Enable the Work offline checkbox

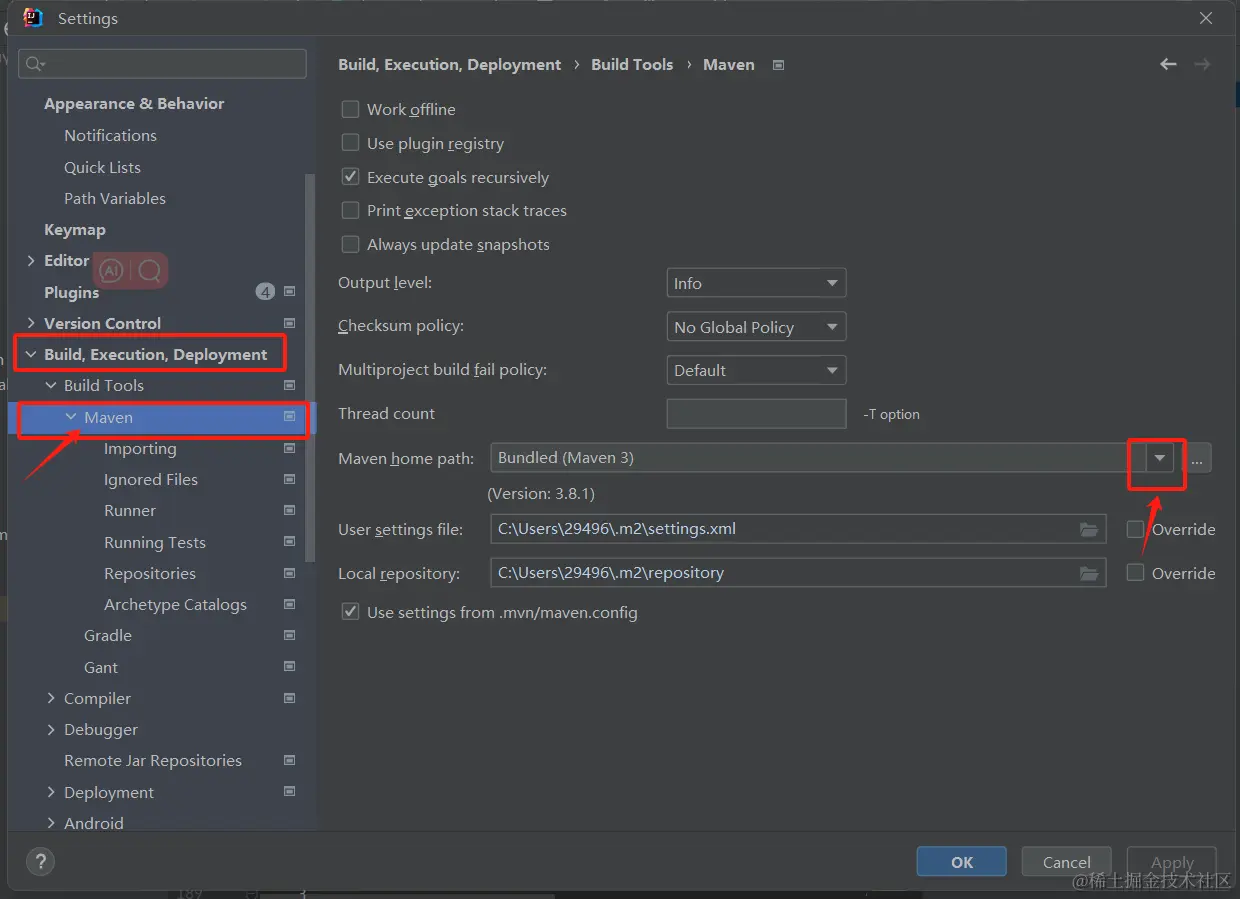click(x=350, y=109)
